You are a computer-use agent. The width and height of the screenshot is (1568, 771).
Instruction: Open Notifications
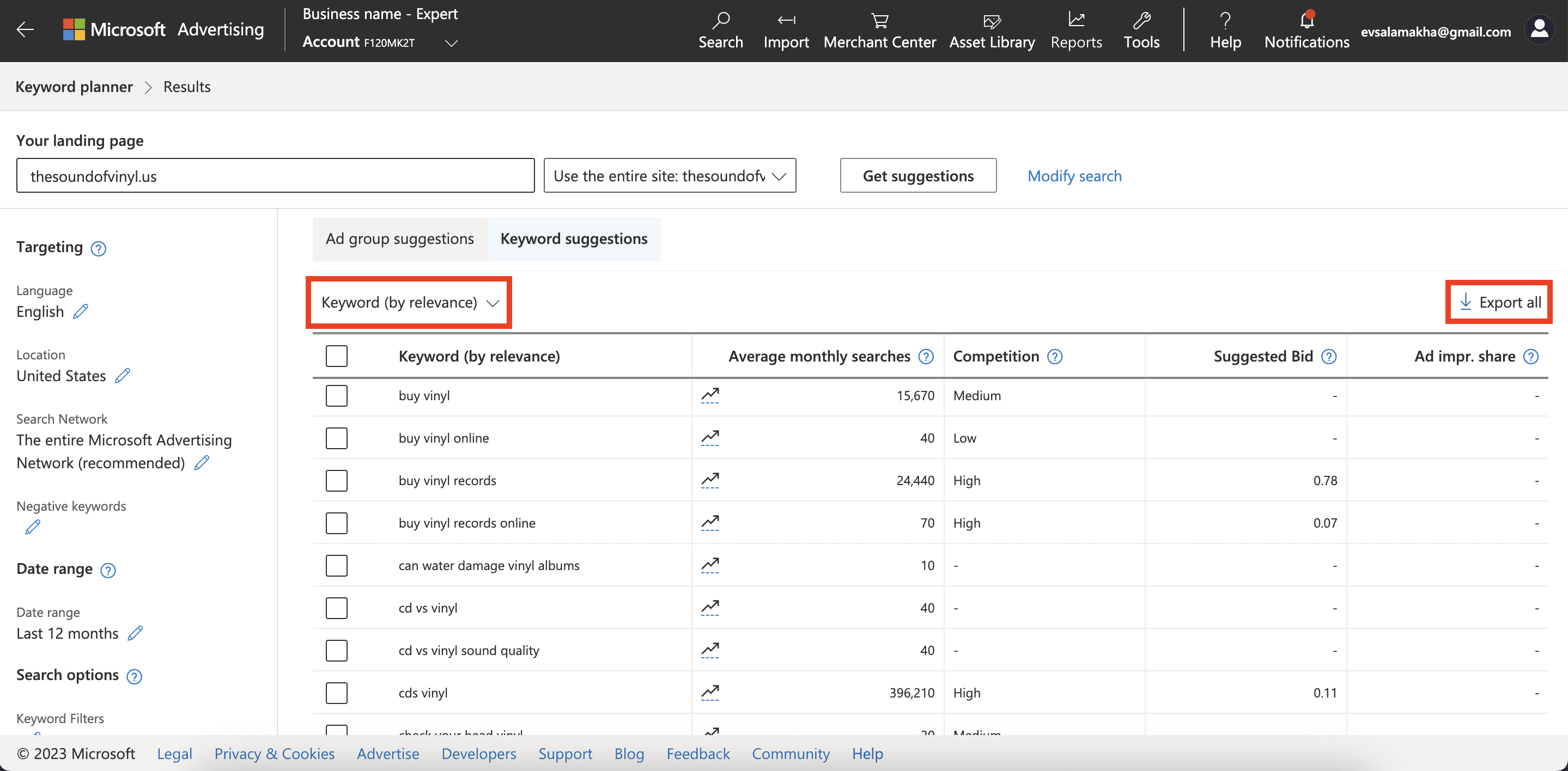coord(1306,30)
